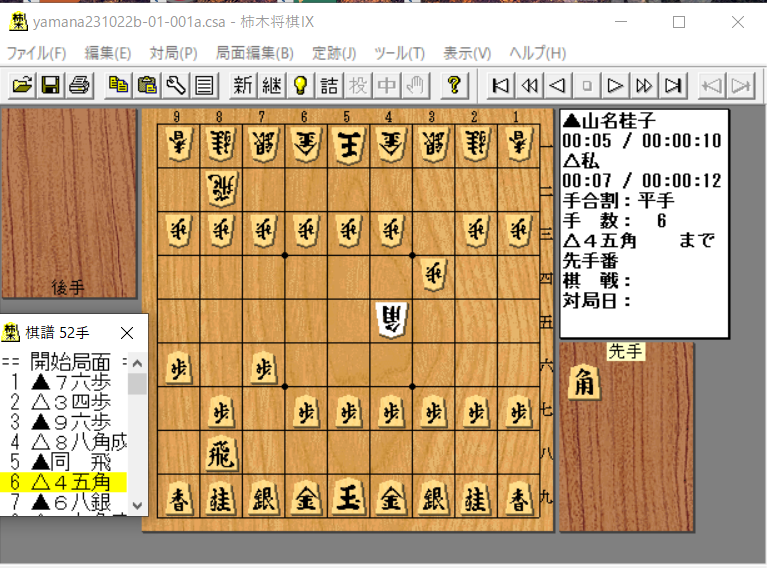Click the wrench settings icon in the toolbar
Screen dimensions: 767x568
(176, 85)
